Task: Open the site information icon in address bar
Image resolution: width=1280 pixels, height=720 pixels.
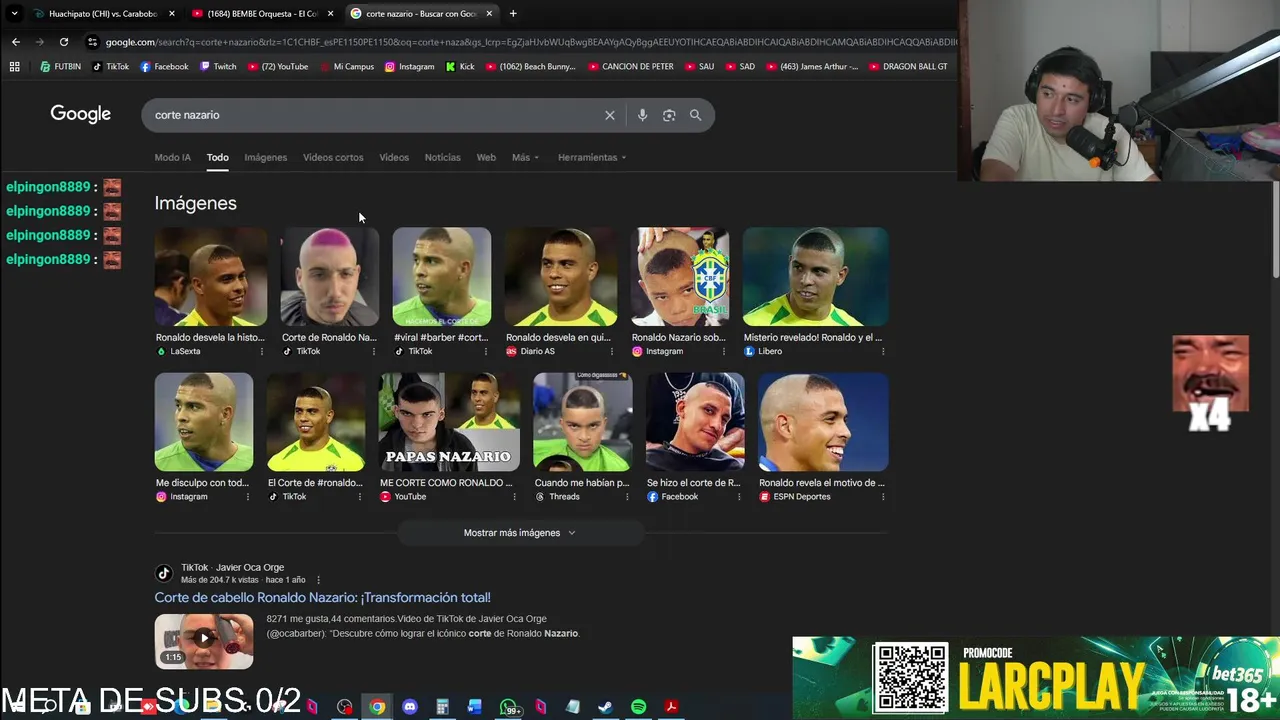Action: (93, 42)
